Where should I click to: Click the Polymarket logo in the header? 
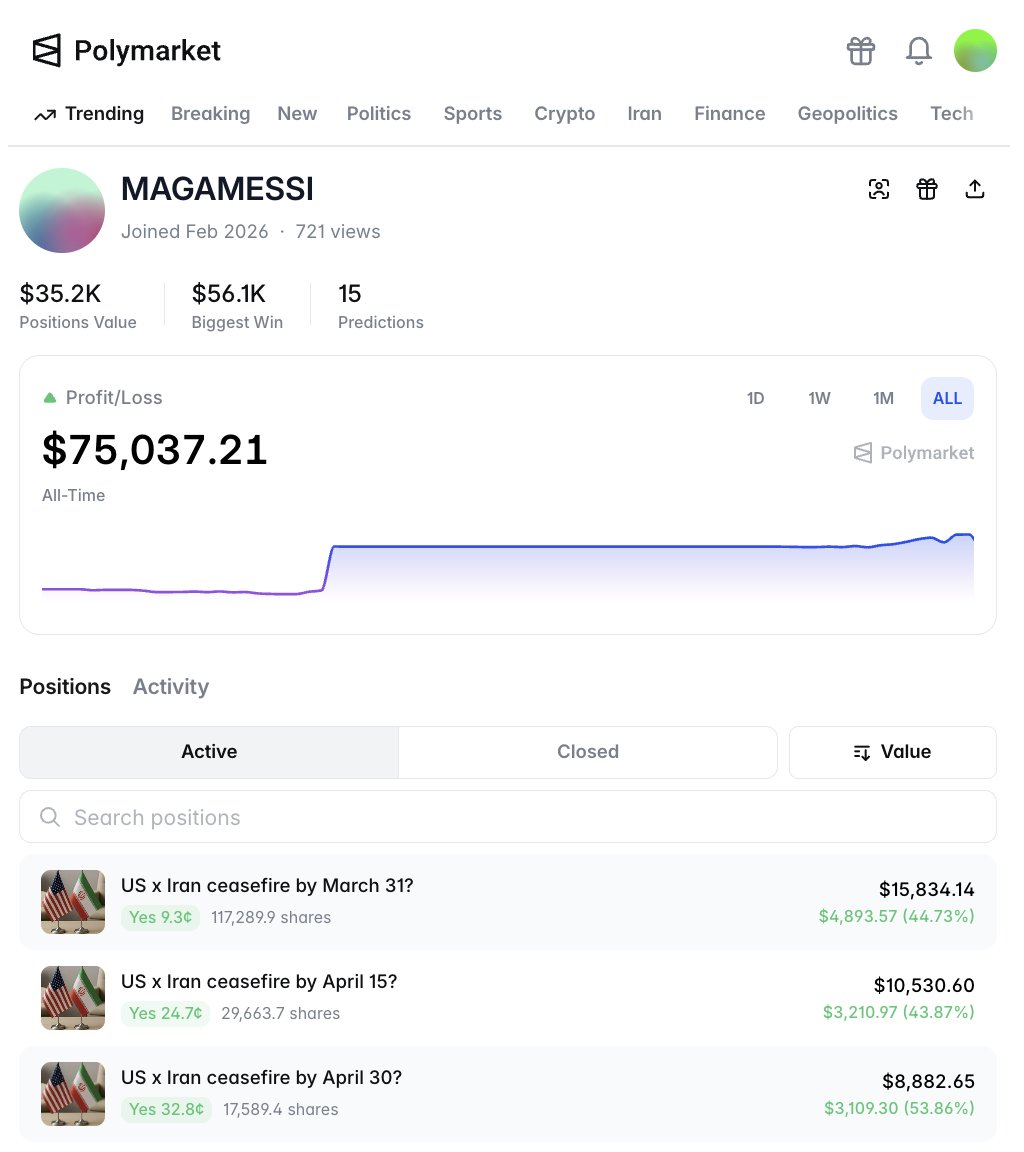[x=125, y=50]
